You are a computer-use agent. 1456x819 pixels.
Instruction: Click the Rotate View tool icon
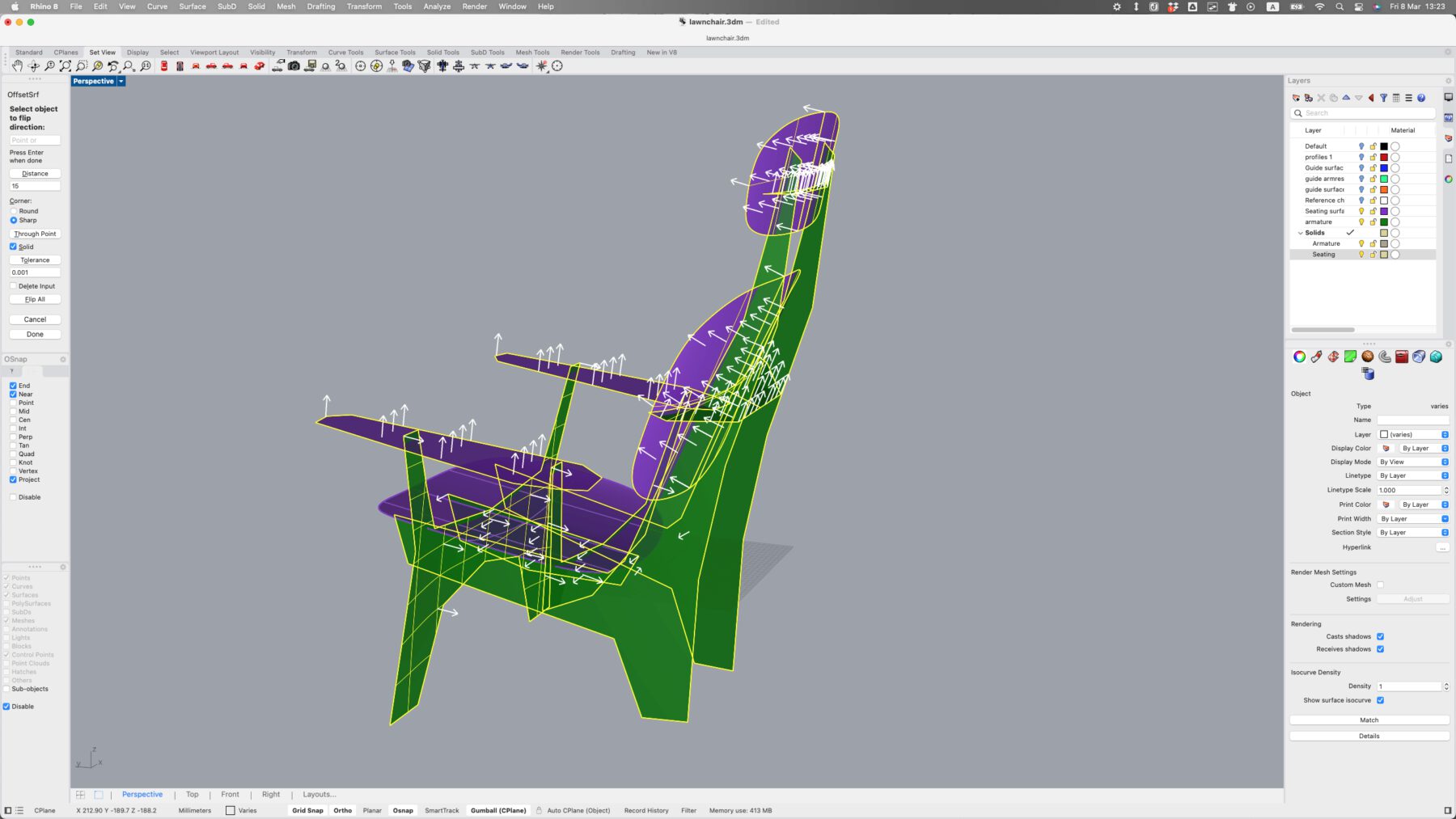tap(33, 66)
